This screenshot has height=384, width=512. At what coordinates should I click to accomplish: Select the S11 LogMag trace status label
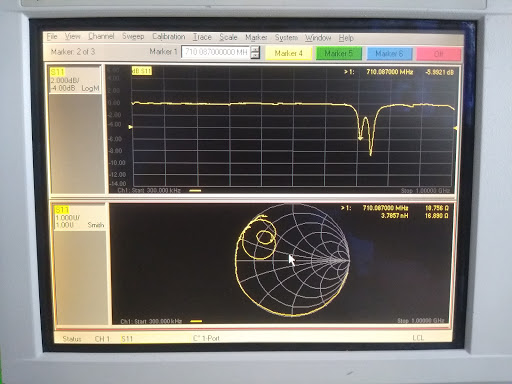(x=57, y=72)
